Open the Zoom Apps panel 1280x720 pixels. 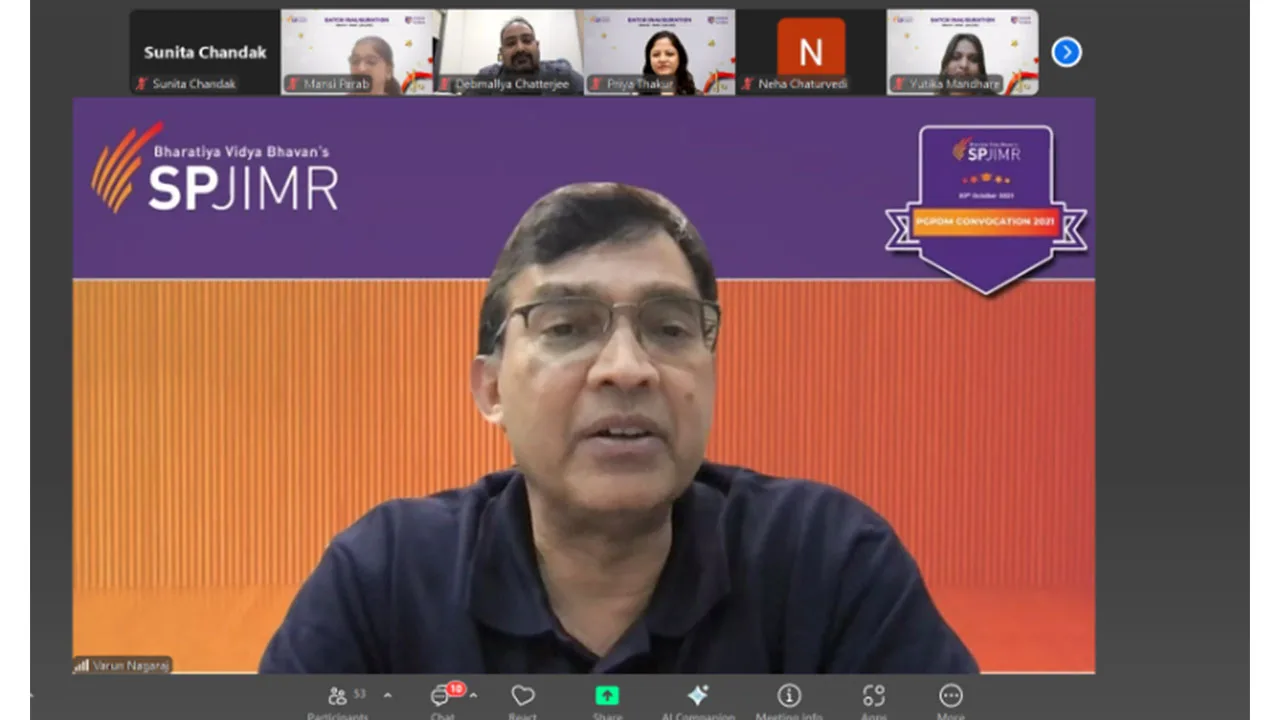(872, 694)
